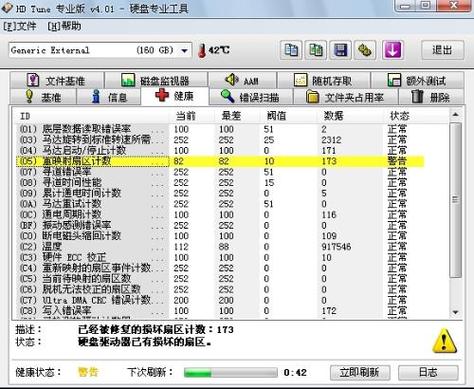
Task: Click the 警告 status in row 05
Action: click(397, 161)
